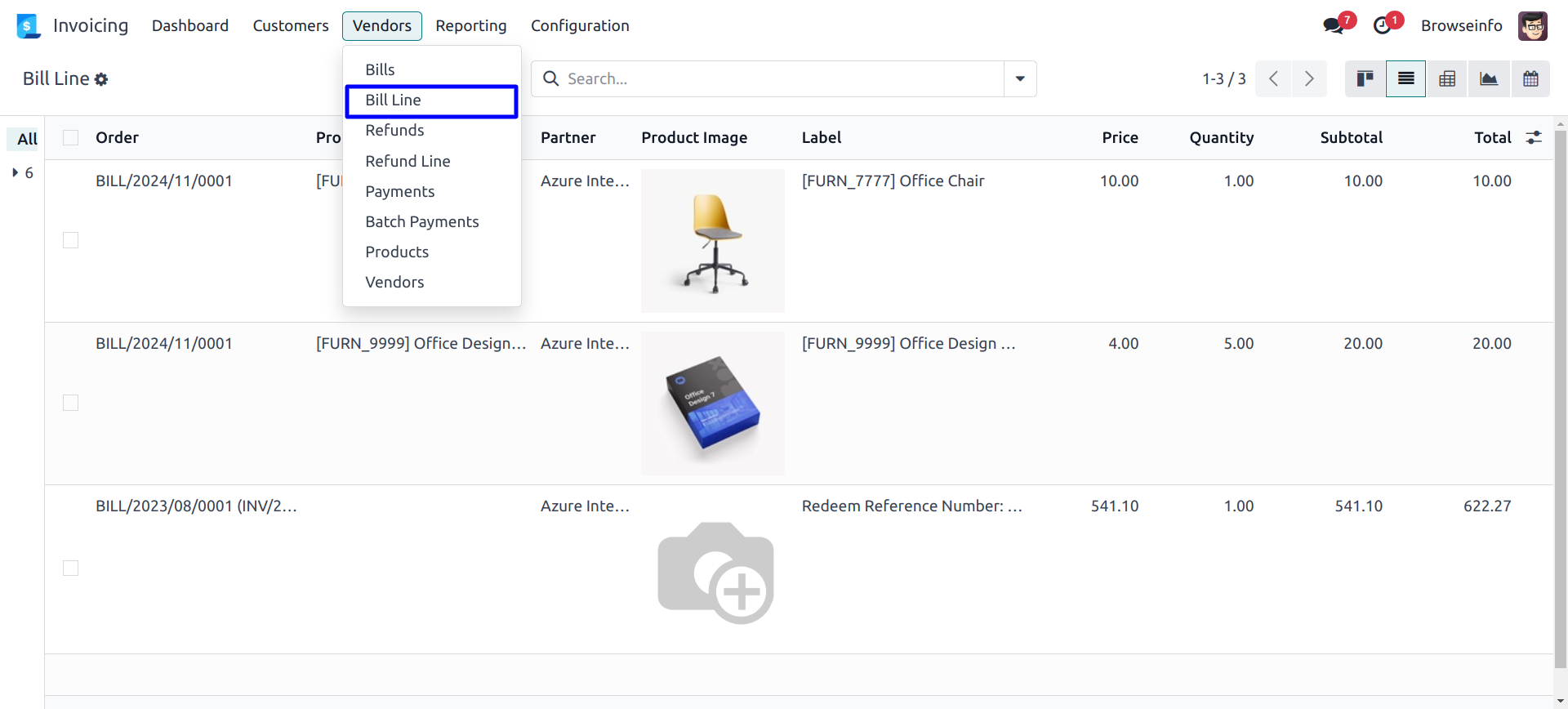Click the vertical scrollbar

point(1561,392)
